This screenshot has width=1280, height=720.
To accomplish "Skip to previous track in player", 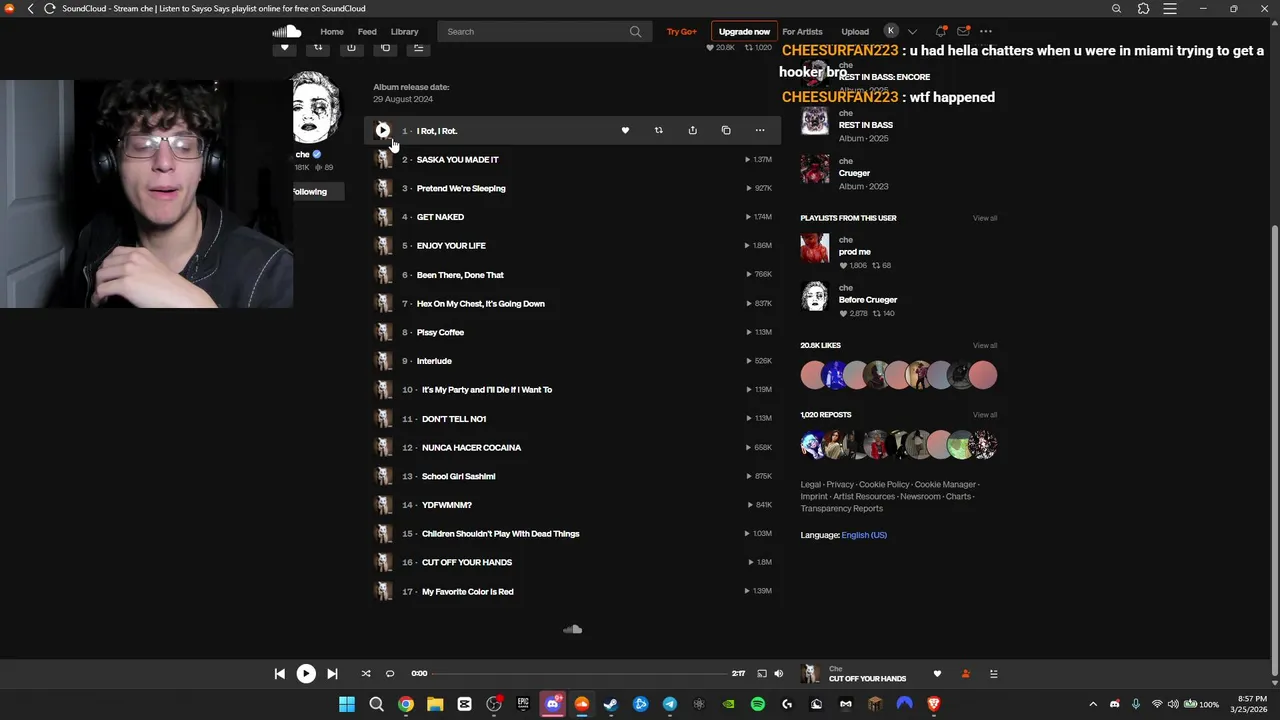I will (280, 674).
